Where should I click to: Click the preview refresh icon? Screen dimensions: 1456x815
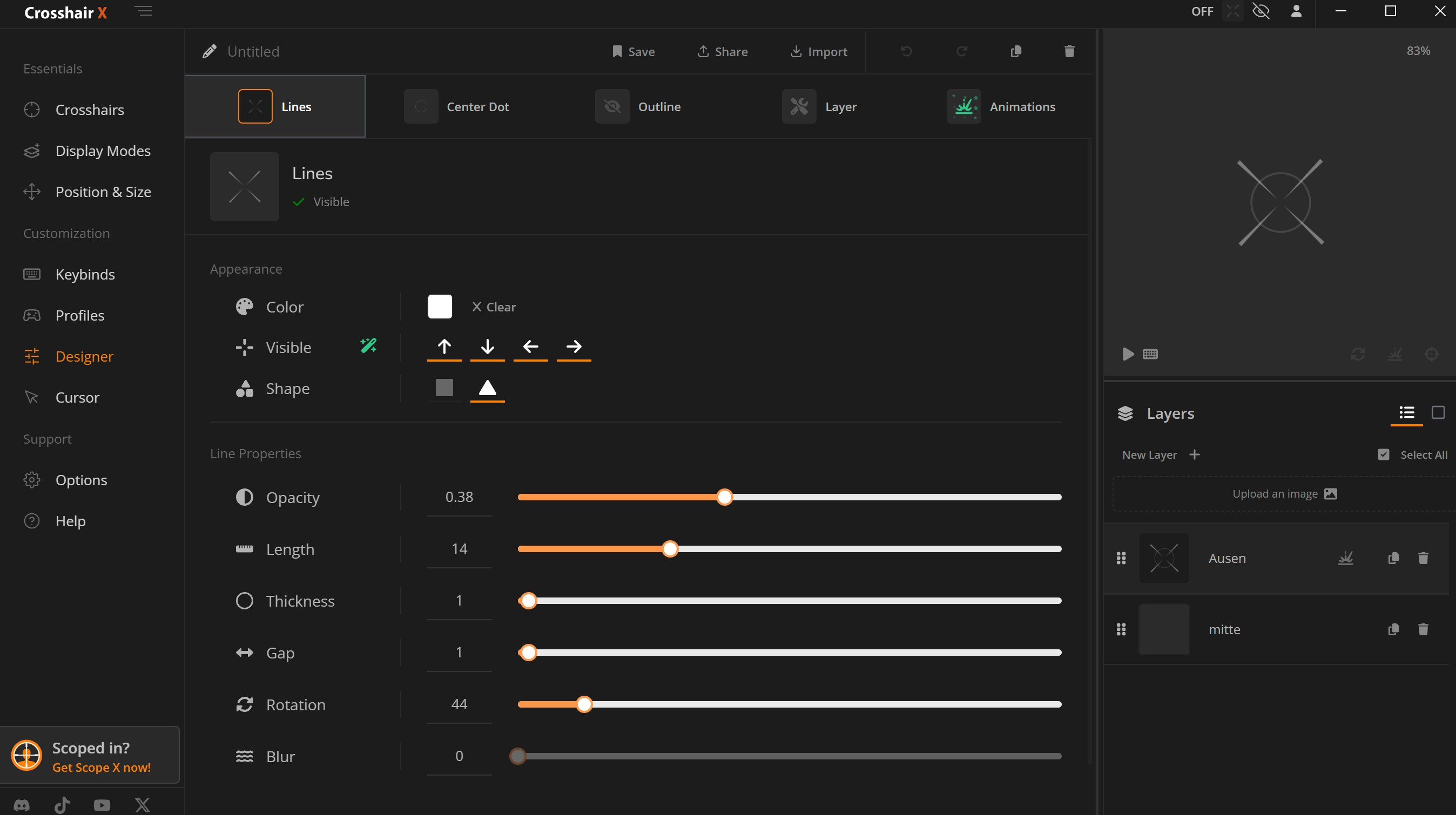(1358, 354)
